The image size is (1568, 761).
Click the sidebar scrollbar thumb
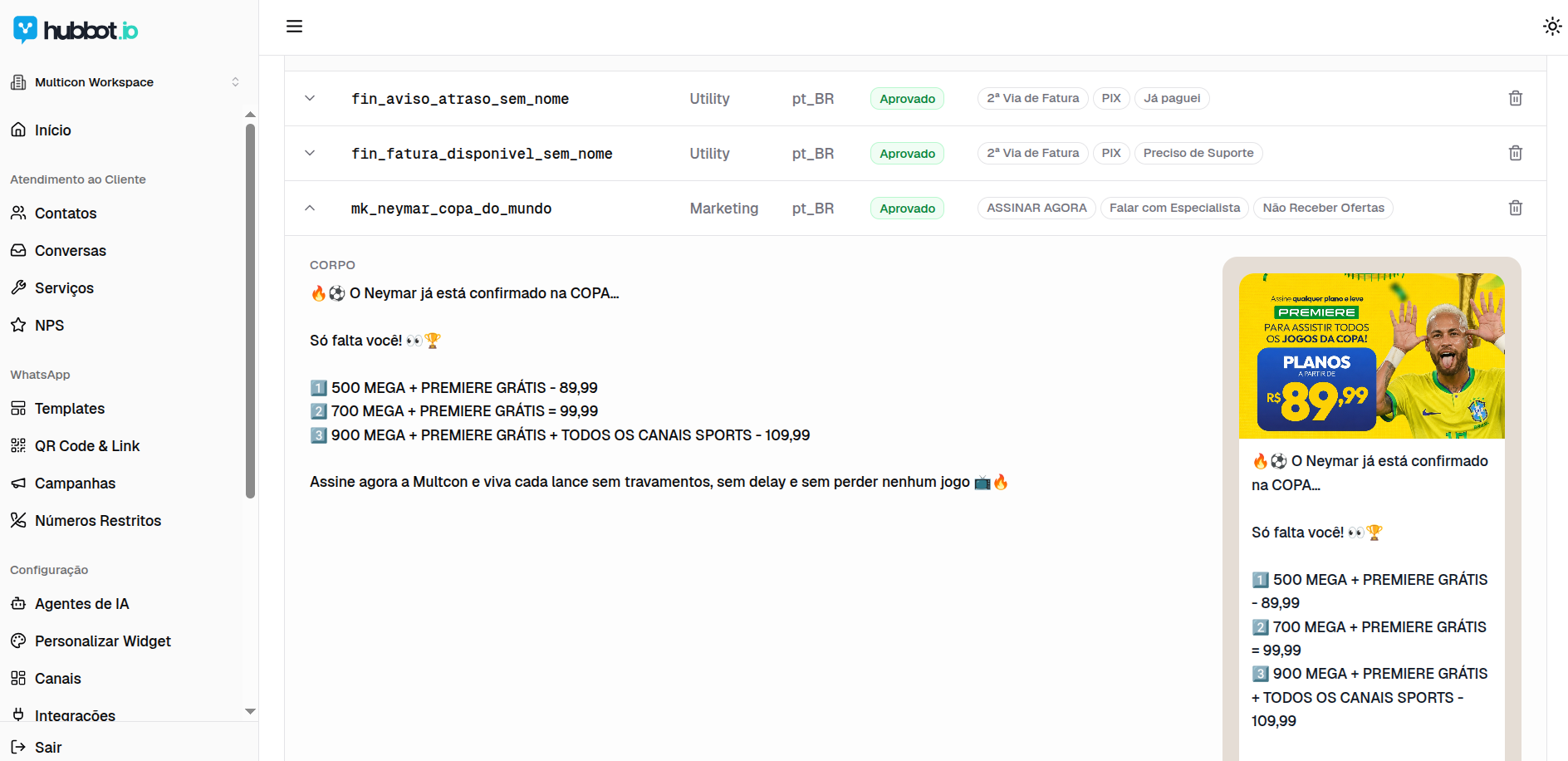[x=250, y=312]
